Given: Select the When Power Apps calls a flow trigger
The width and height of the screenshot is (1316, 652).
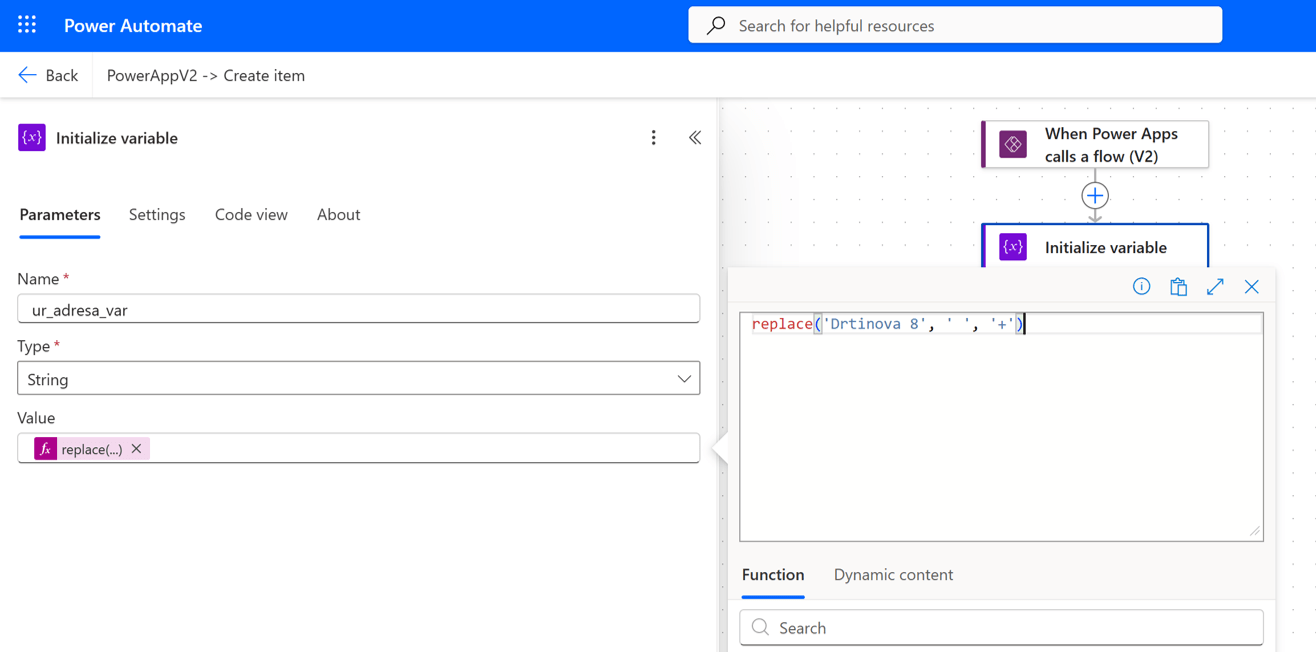Looking at the screenshot, I should point(1095,145).
